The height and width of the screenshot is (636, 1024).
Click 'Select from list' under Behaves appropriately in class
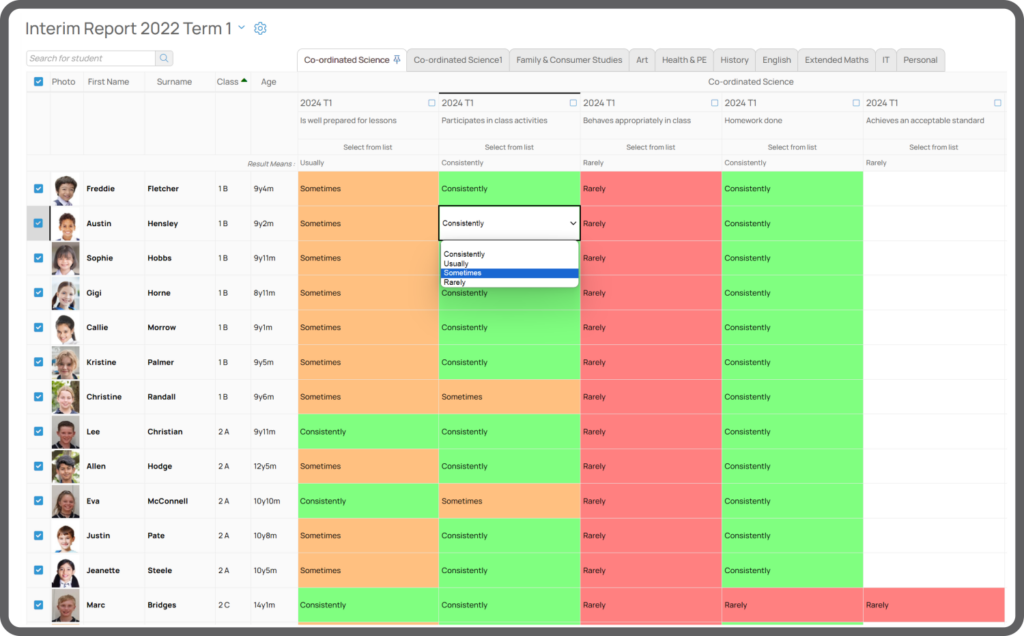(x=651, y=147)
